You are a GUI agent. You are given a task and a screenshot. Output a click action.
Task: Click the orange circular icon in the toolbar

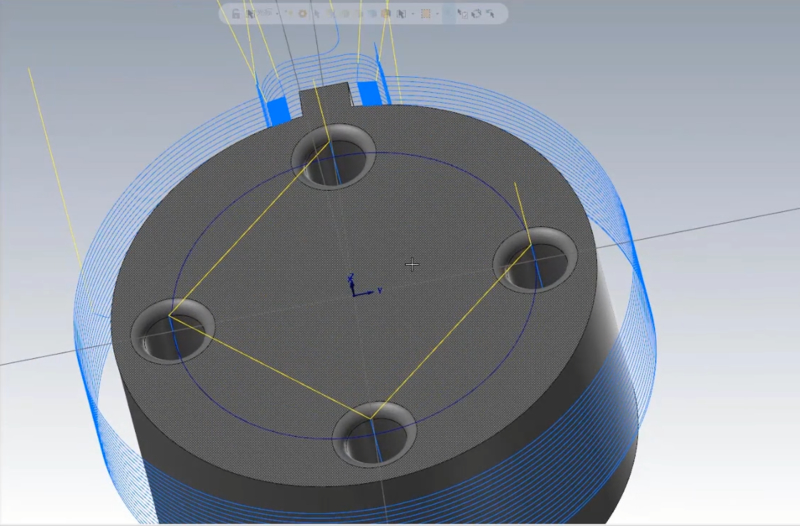302,14
